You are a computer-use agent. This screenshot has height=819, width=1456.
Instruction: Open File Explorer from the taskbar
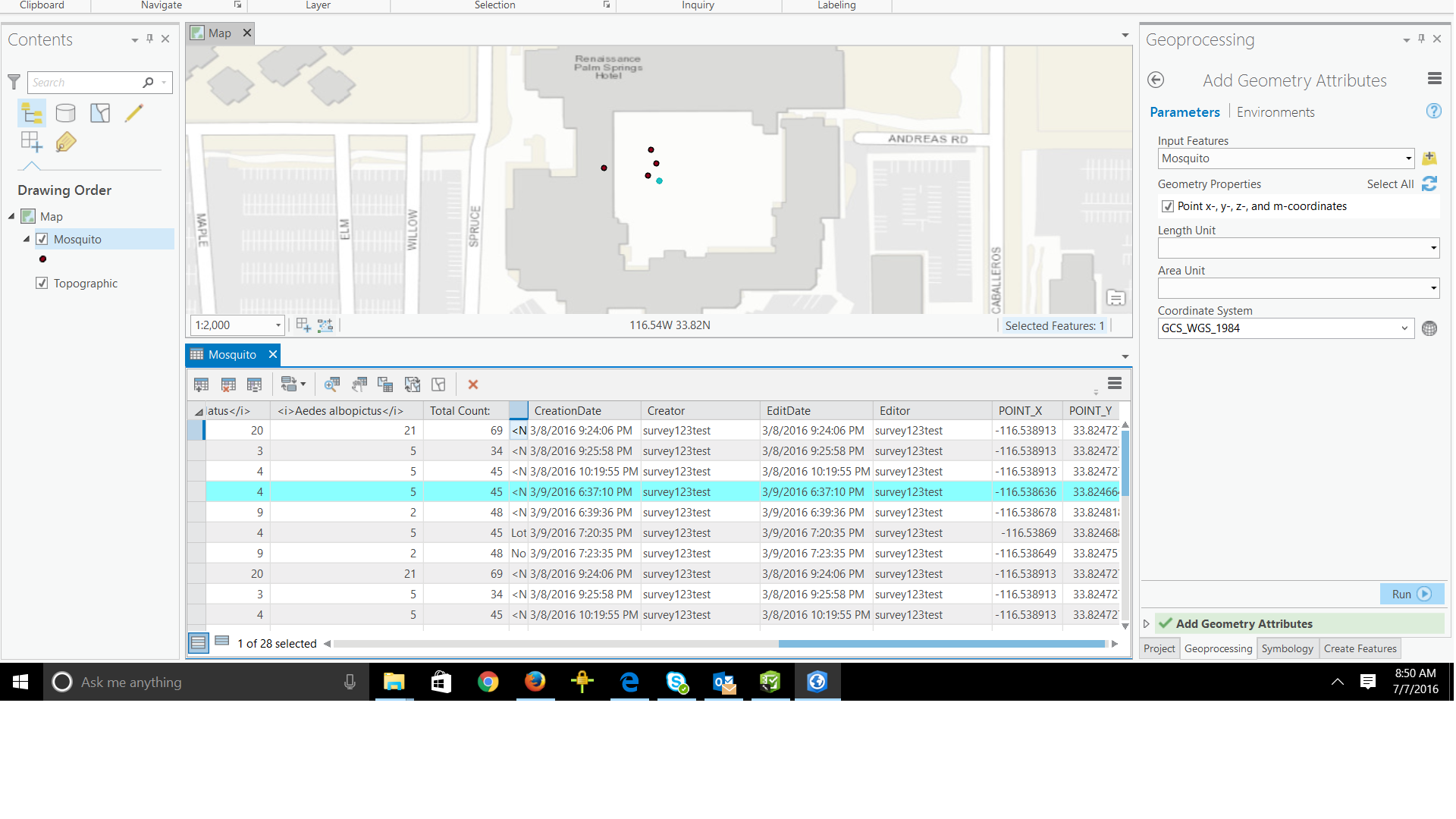[x=394, y=682]
